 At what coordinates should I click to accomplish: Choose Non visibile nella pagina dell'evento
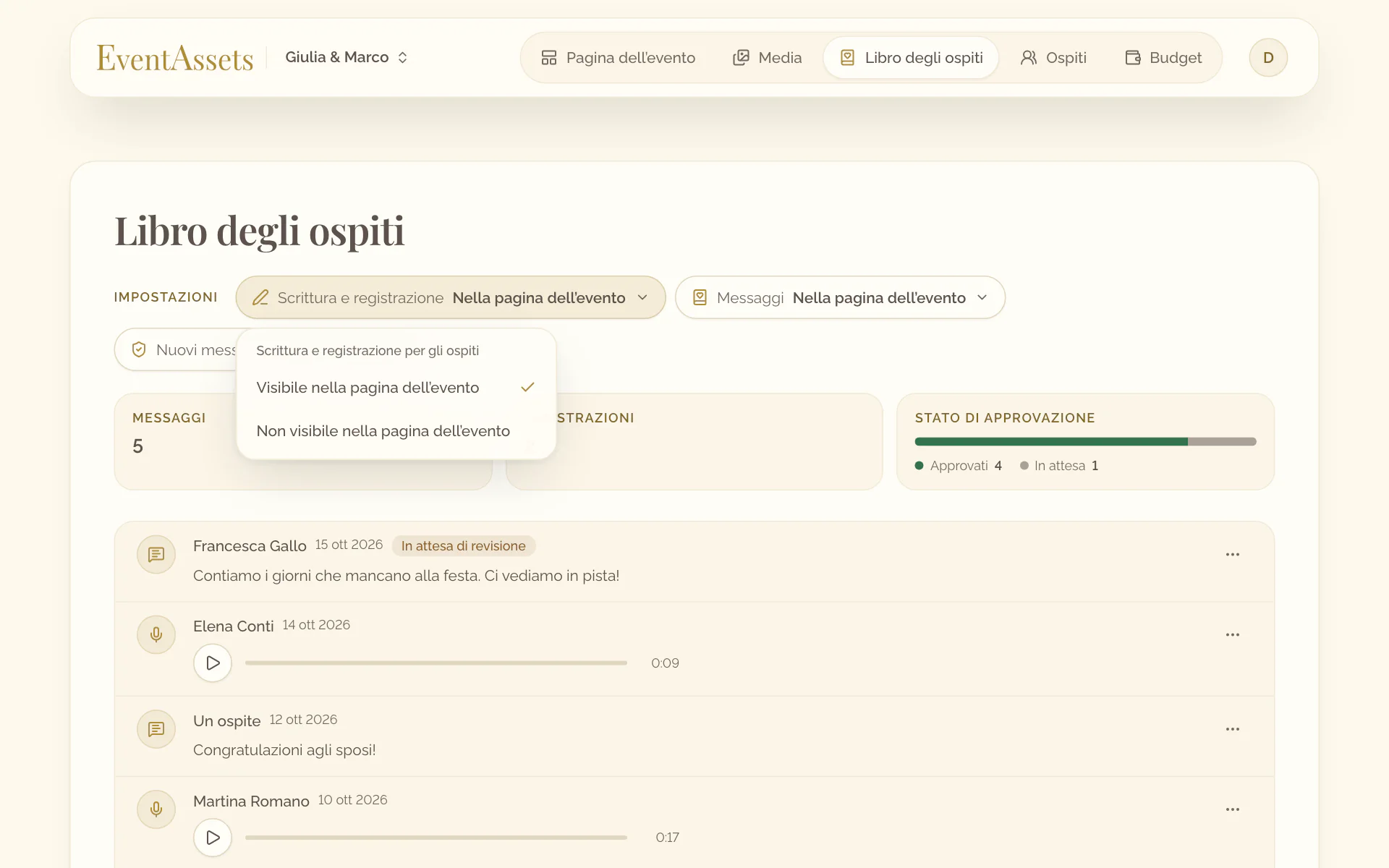click(x=396, y=431)
